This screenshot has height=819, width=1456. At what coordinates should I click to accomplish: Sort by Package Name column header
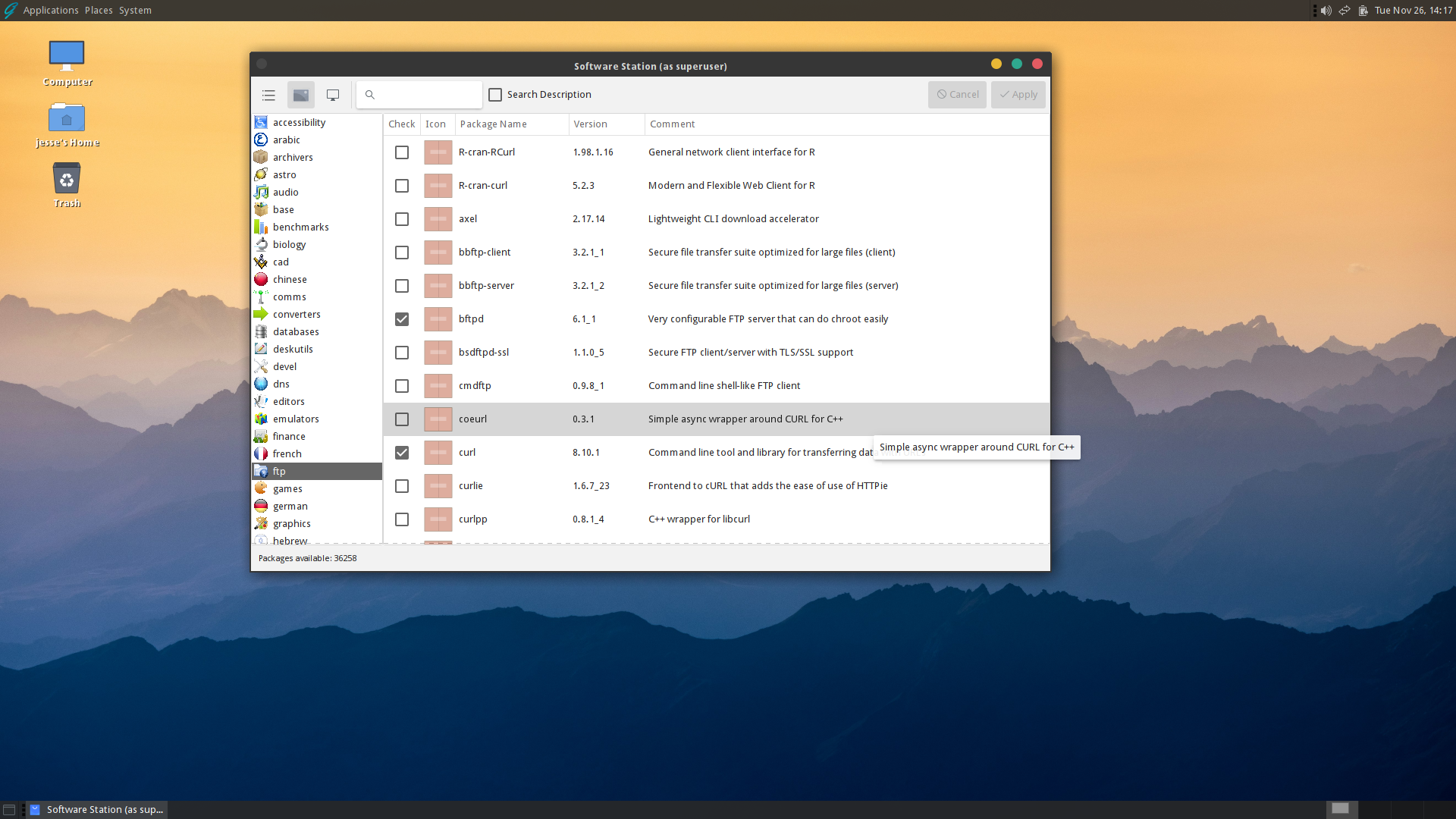512,124
